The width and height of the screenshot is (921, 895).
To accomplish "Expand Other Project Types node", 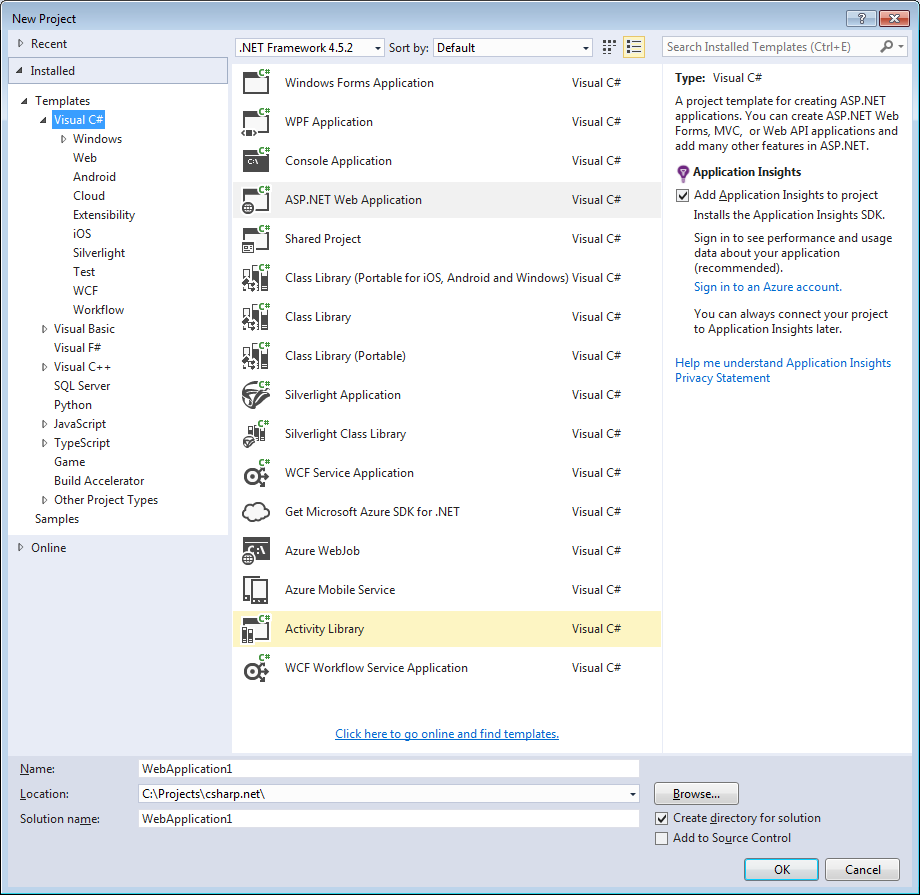I will pos(44,500).
